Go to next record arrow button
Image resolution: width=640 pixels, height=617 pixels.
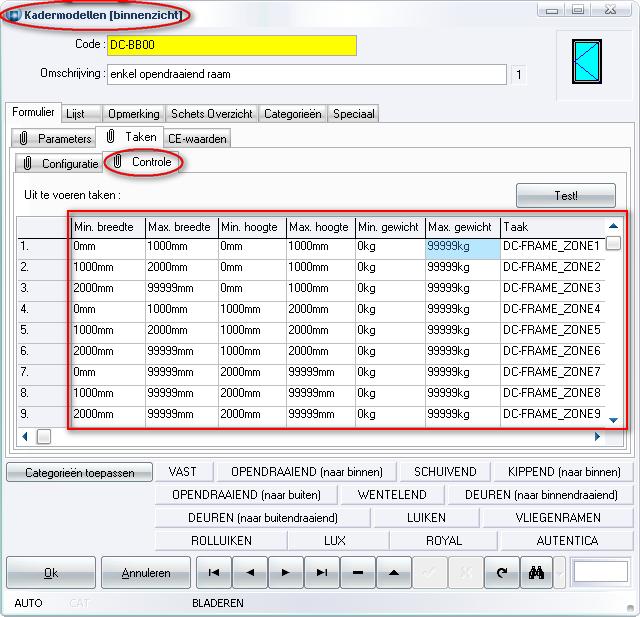286,573
